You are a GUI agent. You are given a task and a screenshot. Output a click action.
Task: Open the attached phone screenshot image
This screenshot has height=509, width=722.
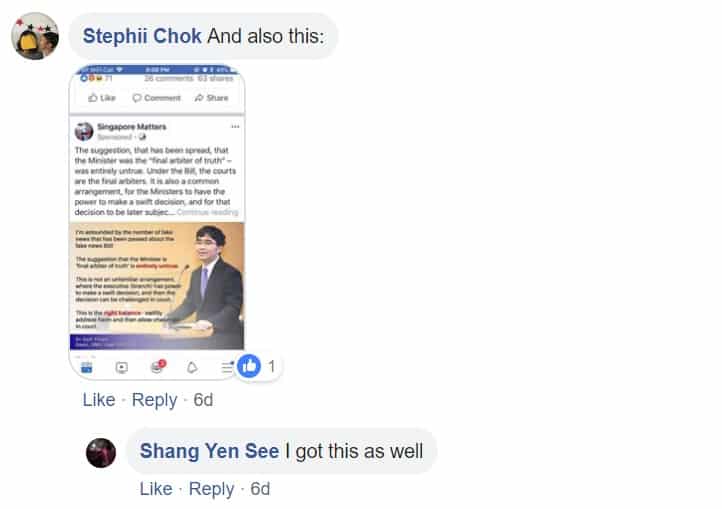157,222
